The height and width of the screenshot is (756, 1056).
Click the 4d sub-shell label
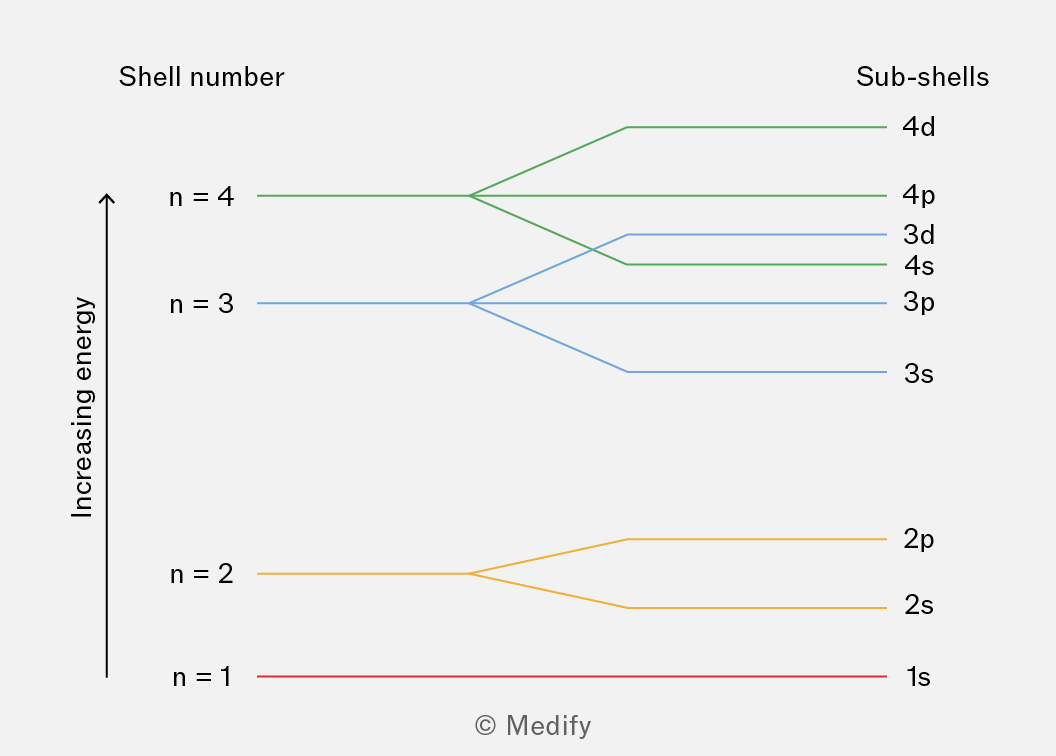(918, 127)
